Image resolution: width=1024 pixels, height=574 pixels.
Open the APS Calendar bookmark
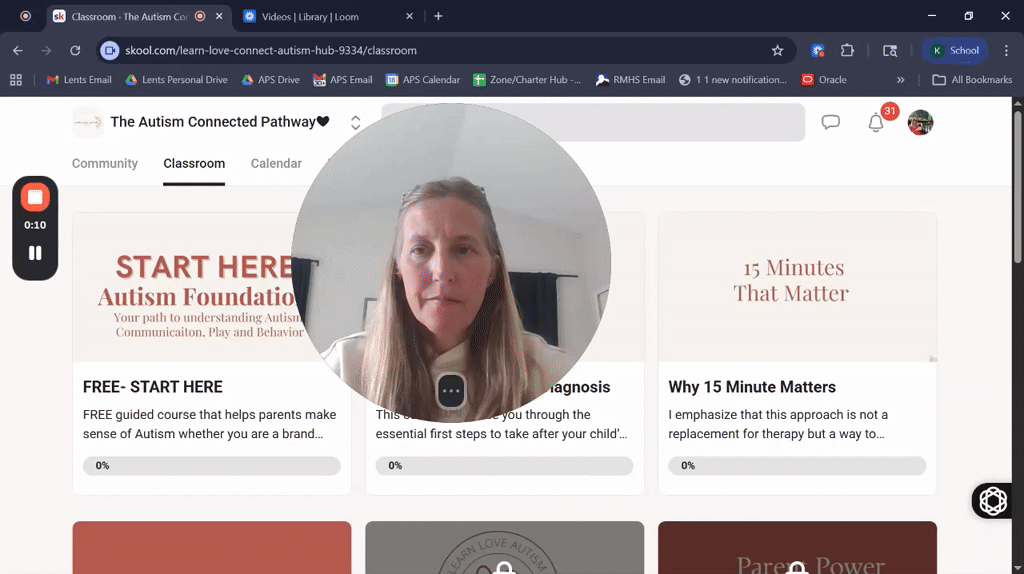coord(423,80)
